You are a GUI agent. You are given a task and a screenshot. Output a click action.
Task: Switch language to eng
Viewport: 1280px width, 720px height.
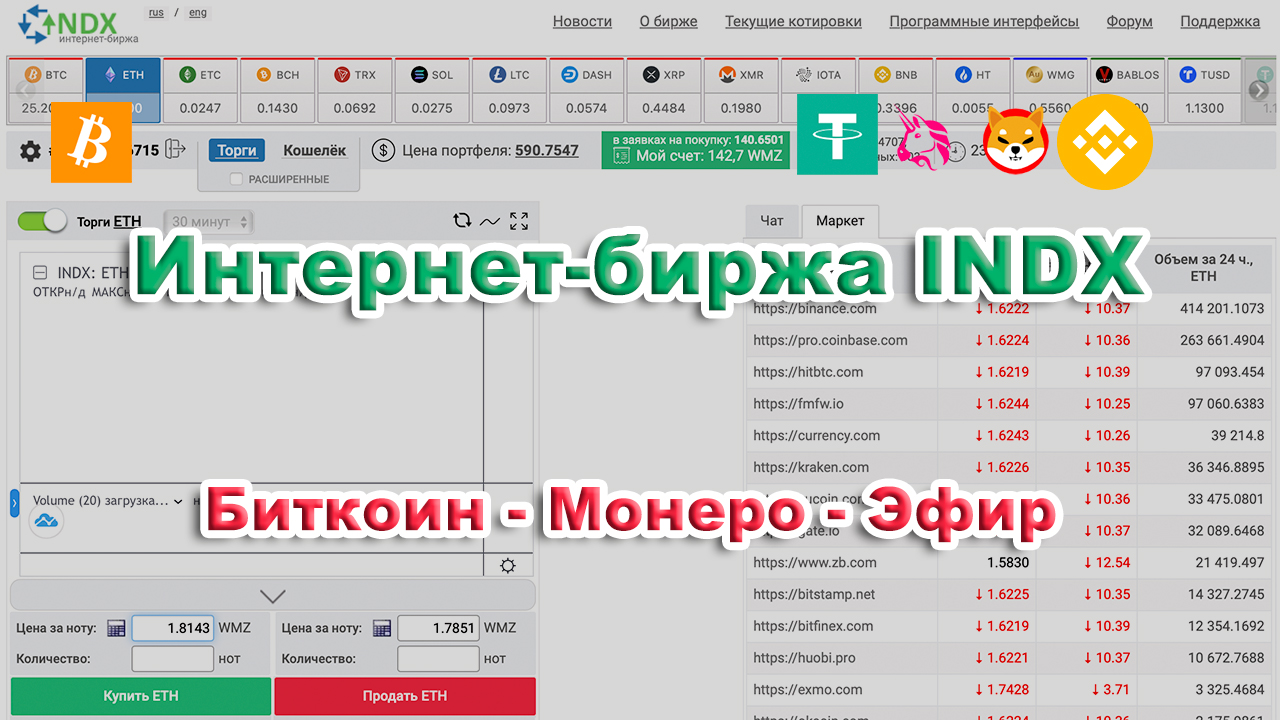coord(198,13)
